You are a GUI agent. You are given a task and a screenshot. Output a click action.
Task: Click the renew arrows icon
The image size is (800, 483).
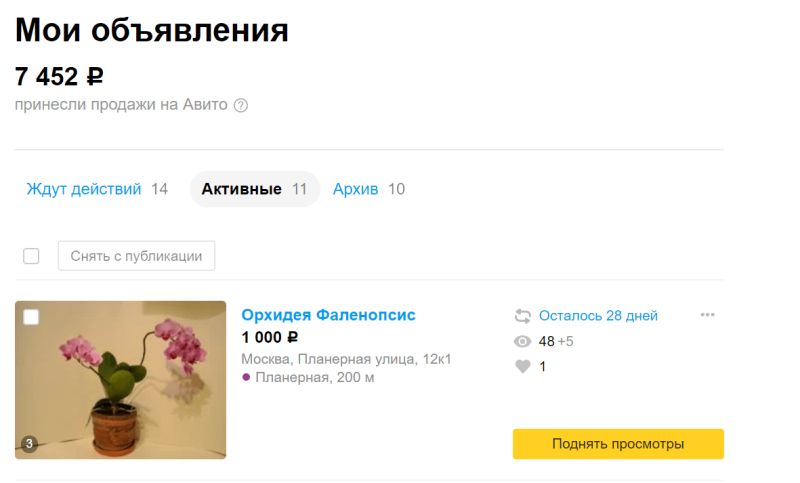tap(522, 316)
